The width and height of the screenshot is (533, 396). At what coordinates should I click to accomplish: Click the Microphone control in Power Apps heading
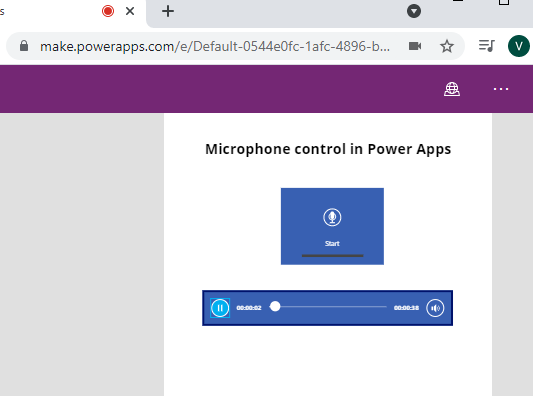pyautogui.click(x=328, y=149)
